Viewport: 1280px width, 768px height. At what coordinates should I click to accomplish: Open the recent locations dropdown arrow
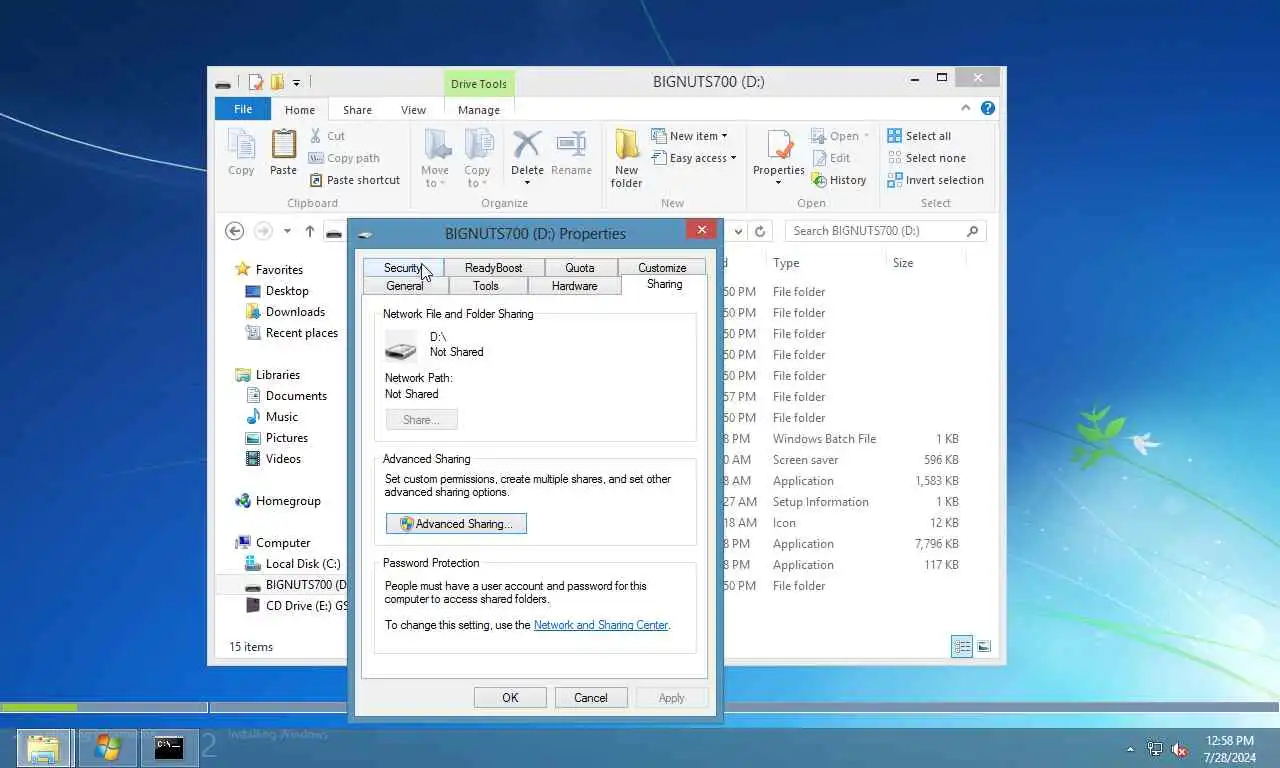pos(287,231)
